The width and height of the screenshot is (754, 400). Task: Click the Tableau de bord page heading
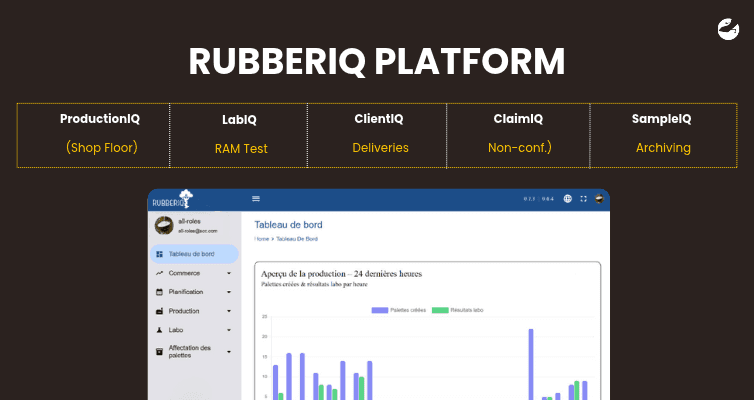pos(288,225)
